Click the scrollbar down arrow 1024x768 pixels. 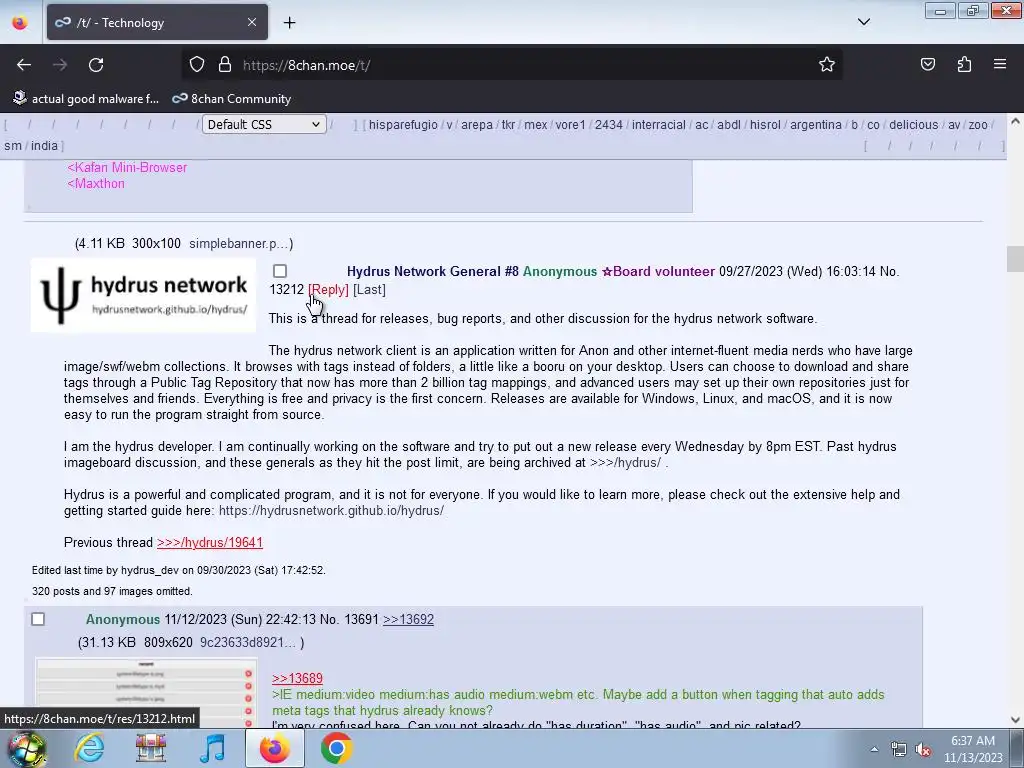(x=1015, y=720)
